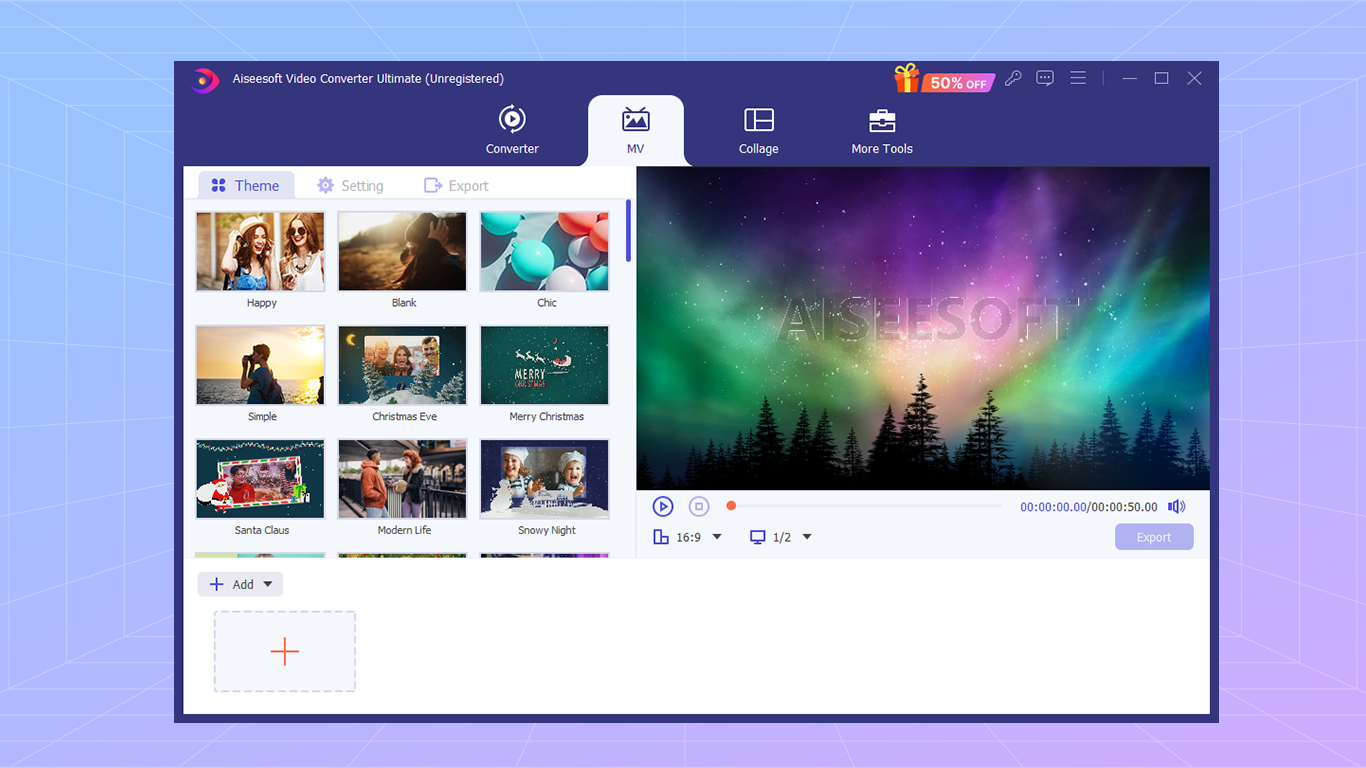The height and width of the screenshot is (768, 1366).
Task: Open the hamburger menu
Action: pyautogui.click(x=1078, y=77)
